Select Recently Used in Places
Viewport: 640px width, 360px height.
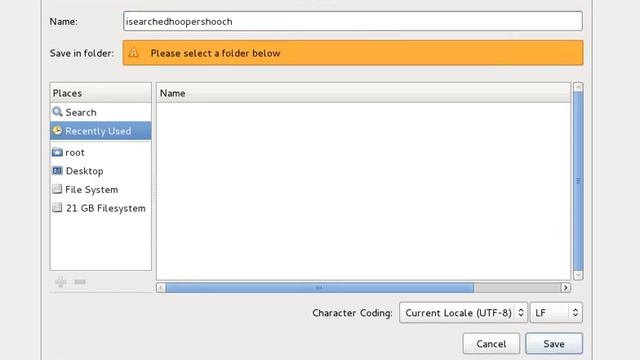click(100, 131)
